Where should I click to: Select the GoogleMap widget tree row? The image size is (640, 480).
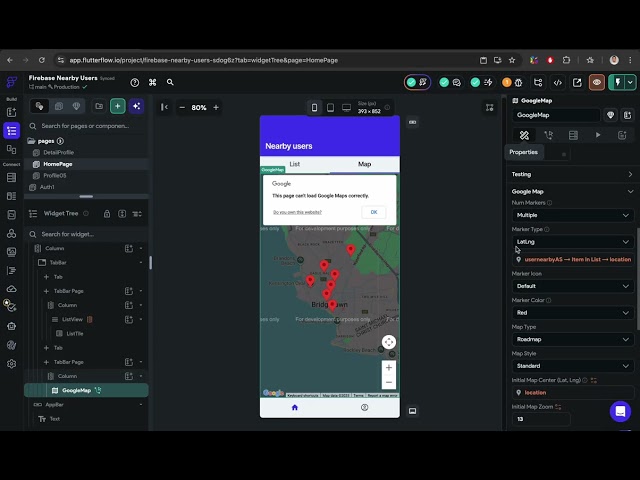tap(86, 391)
